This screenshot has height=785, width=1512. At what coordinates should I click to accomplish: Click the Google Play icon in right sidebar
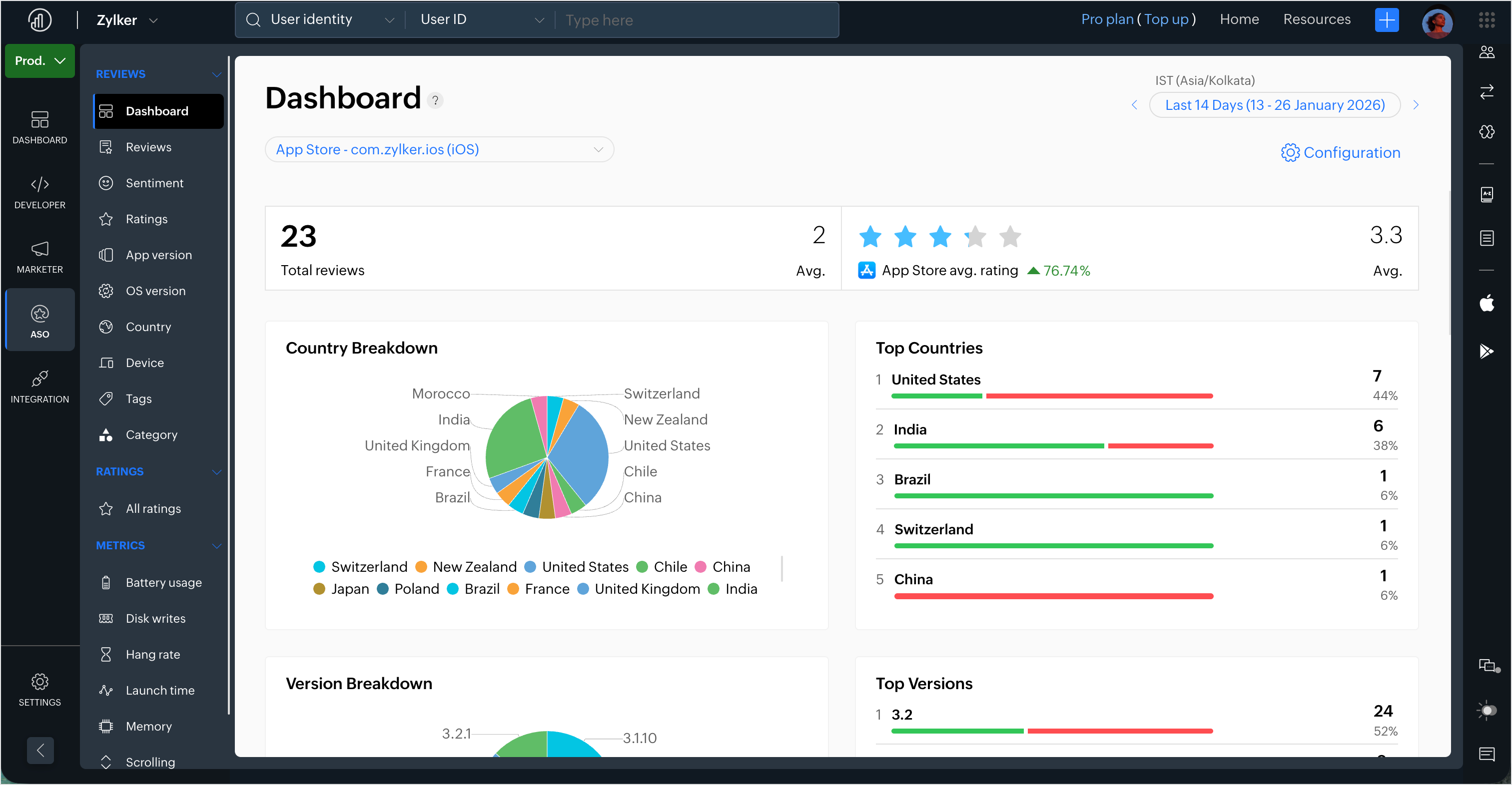[1486, 351]
